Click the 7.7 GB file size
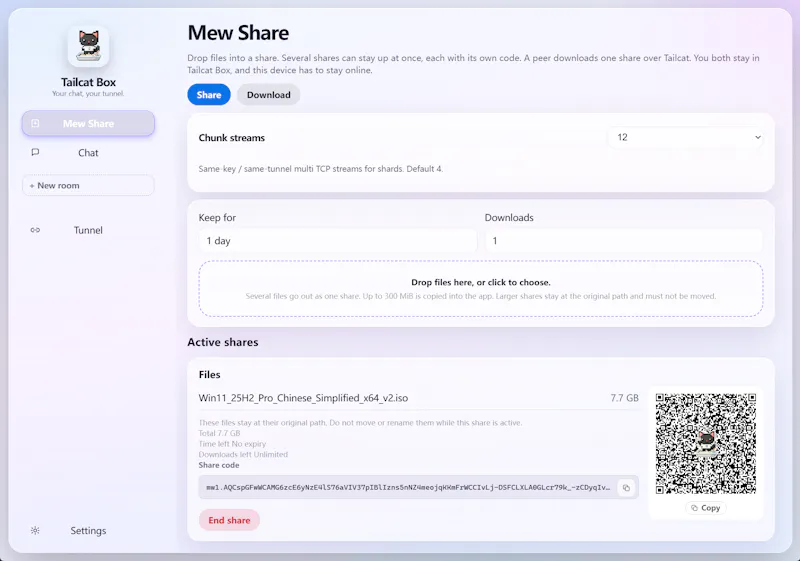 (x=624, y=398)
